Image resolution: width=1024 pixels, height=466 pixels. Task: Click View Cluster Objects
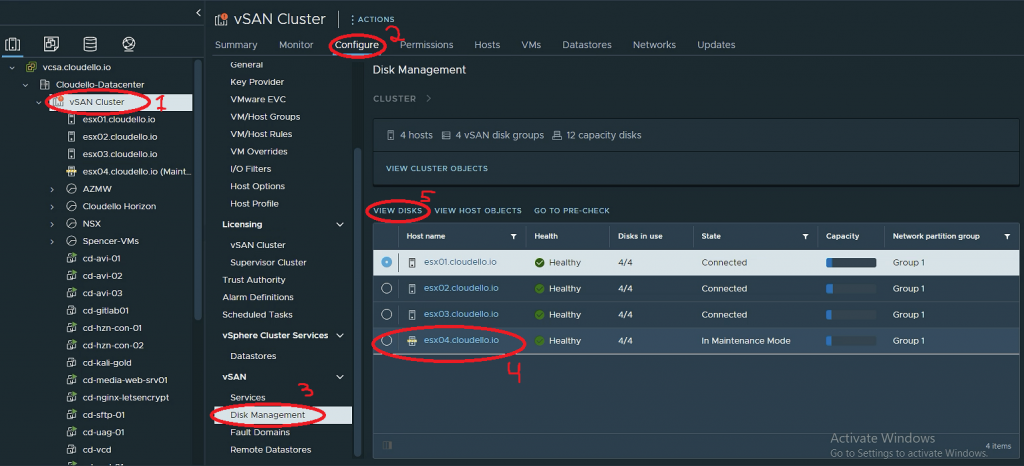coord(436,168)
